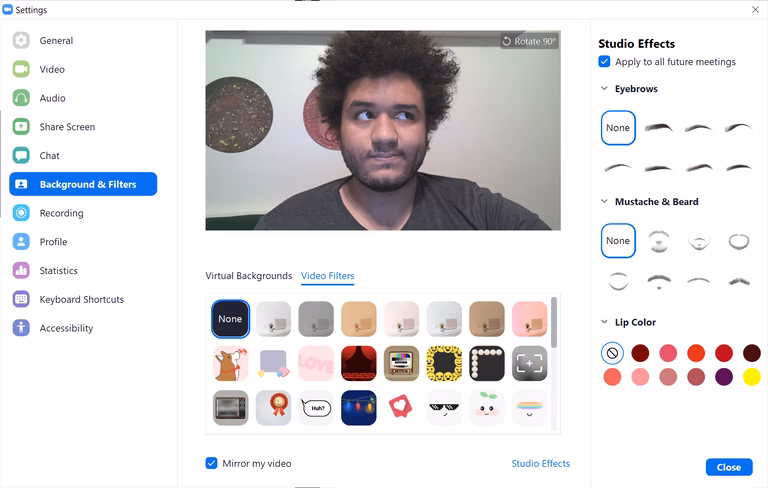This screenshot has height=488, width=768.
Task: Select the no lip color option
Action: 612,353
